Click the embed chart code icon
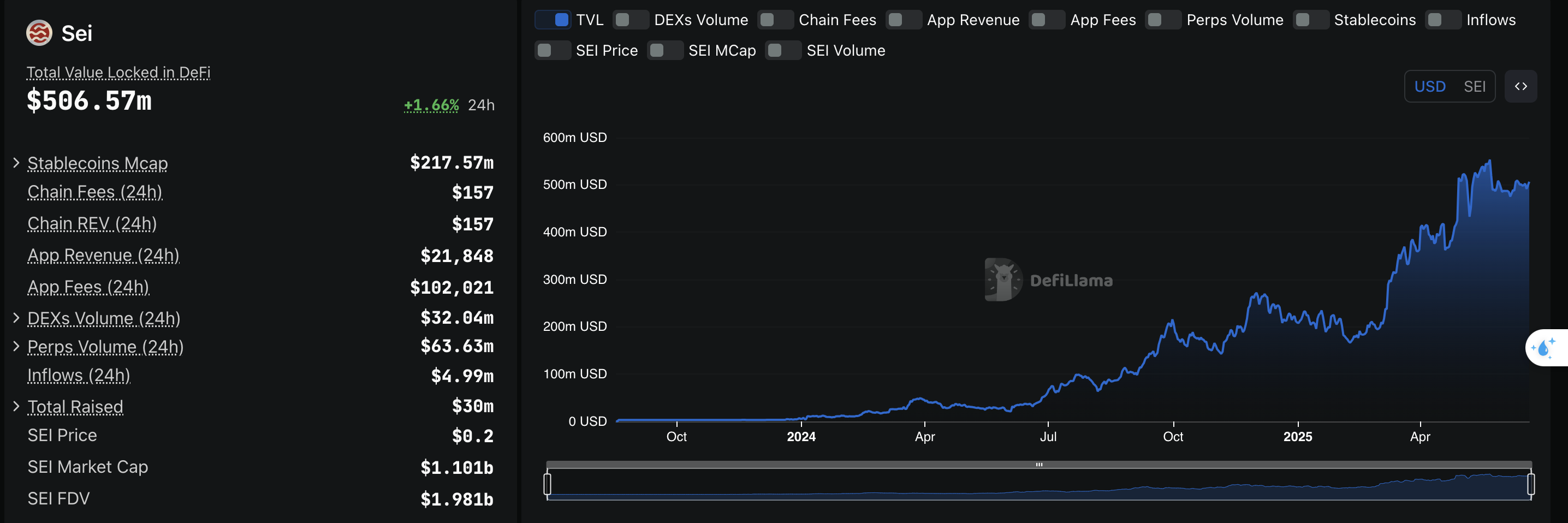1568x523 pixels. click(x=1520, y=86)
